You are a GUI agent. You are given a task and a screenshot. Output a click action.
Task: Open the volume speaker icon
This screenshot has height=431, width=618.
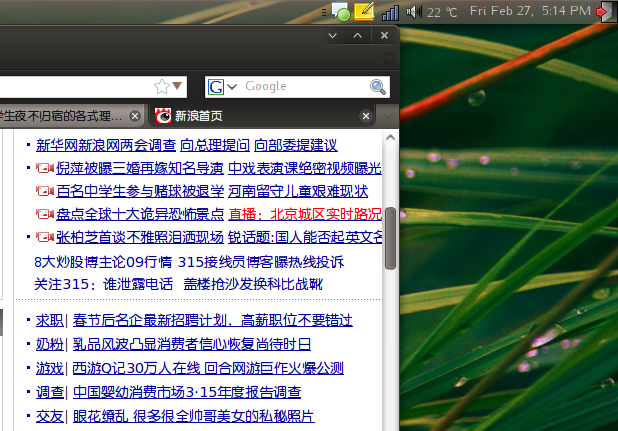(414, 11)
